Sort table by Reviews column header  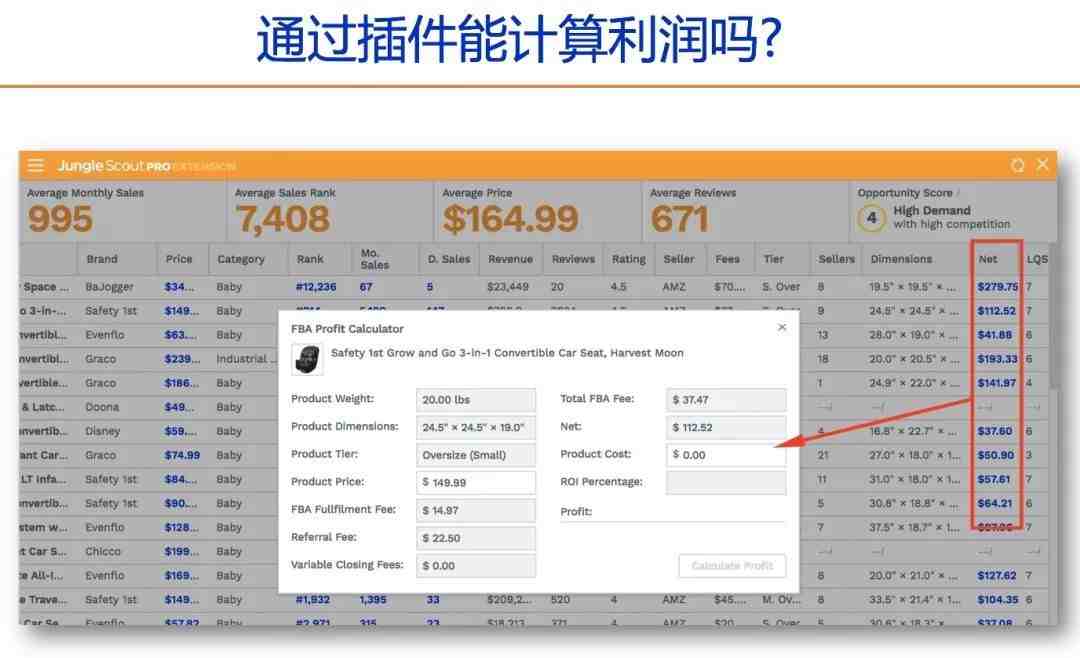click(573, 259)
